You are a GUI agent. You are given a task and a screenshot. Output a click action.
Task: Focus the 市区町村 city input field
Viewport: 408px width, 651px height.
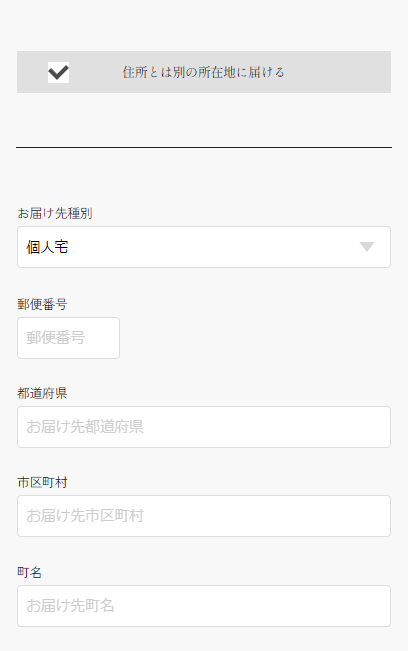[x=204, y=516]
